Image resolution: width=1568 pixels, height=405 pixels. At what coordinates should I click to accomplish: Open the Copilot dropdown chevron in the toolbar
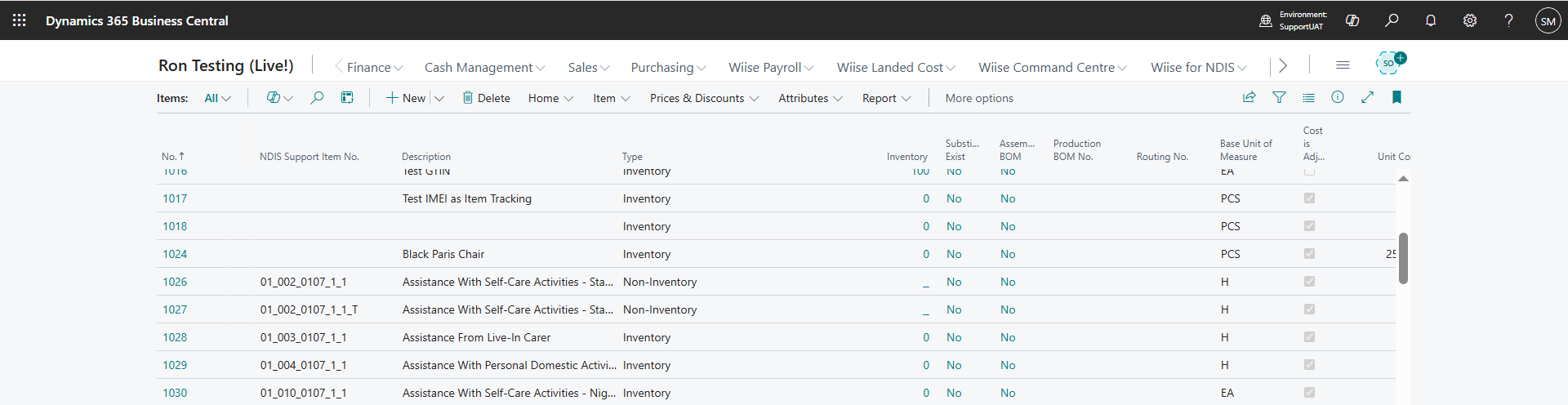tap(288, 98)
